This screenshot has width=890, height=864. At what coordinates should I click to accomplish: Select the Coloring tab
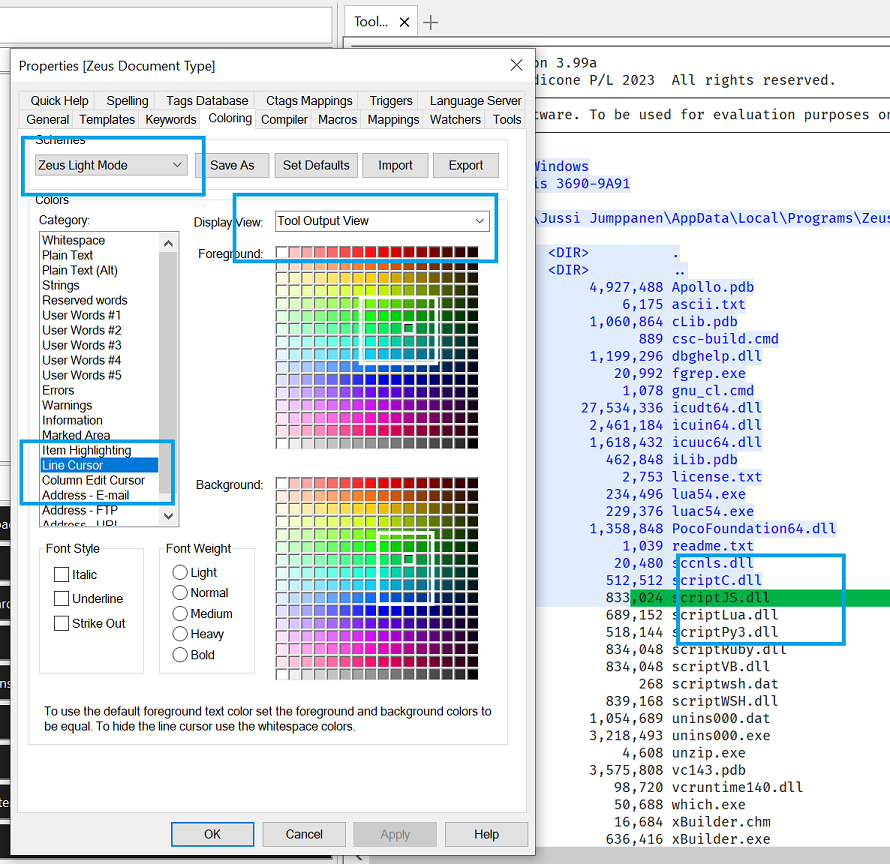coord(230,118)
